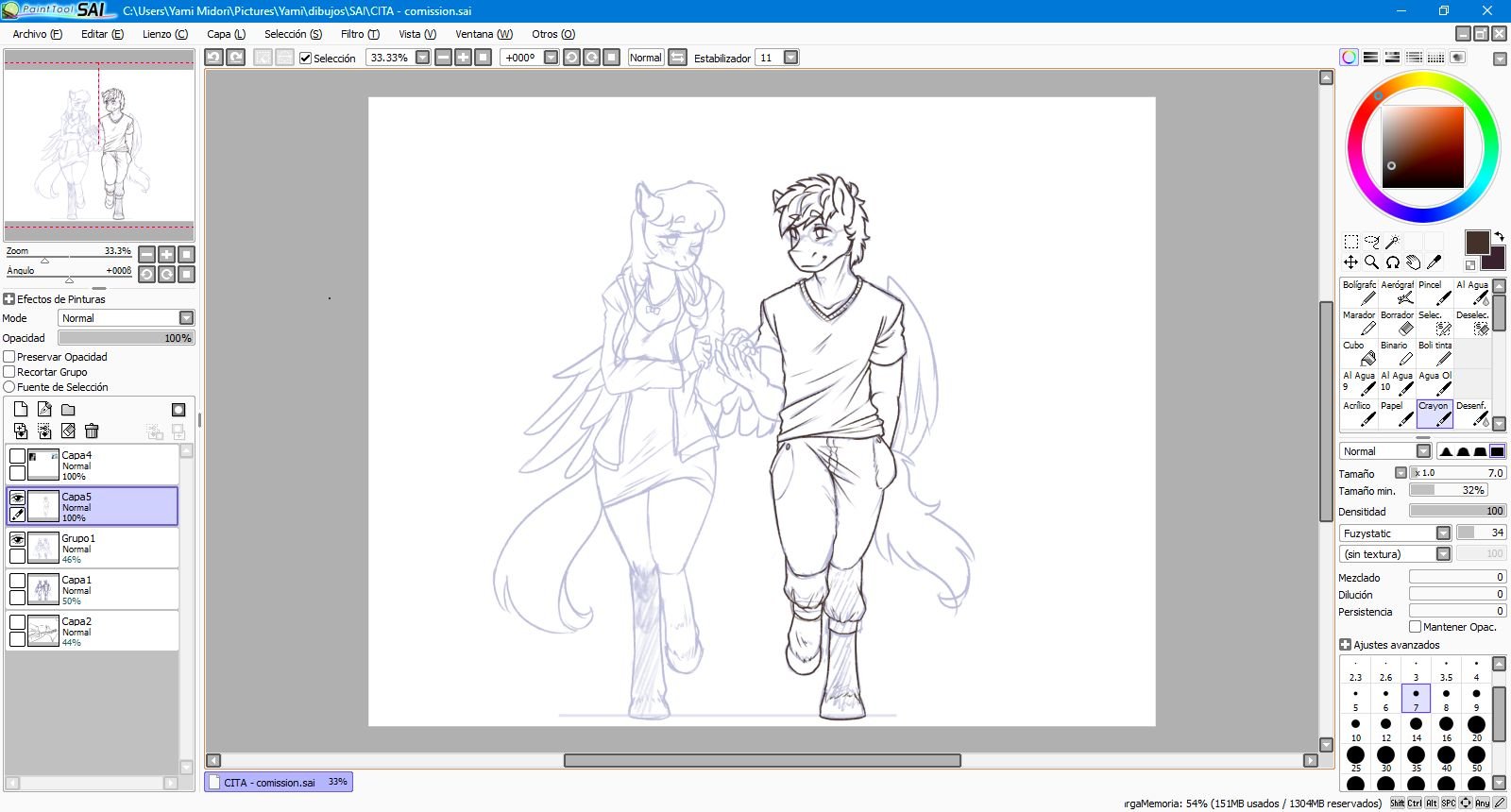Screen dimensions: 1511x812
Task: Toggle the RGB sliders panel icon
Action: (1371, 58)
